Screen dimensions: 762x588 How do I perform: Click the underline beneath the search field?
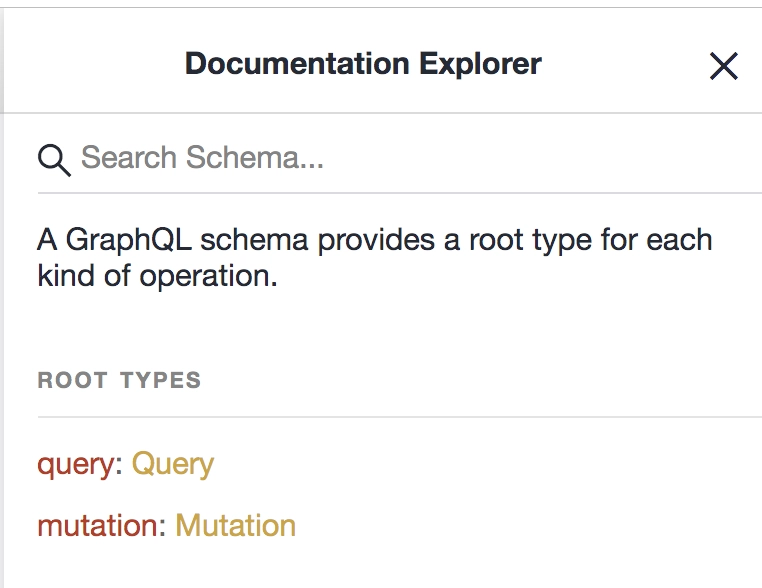point(399,193)
